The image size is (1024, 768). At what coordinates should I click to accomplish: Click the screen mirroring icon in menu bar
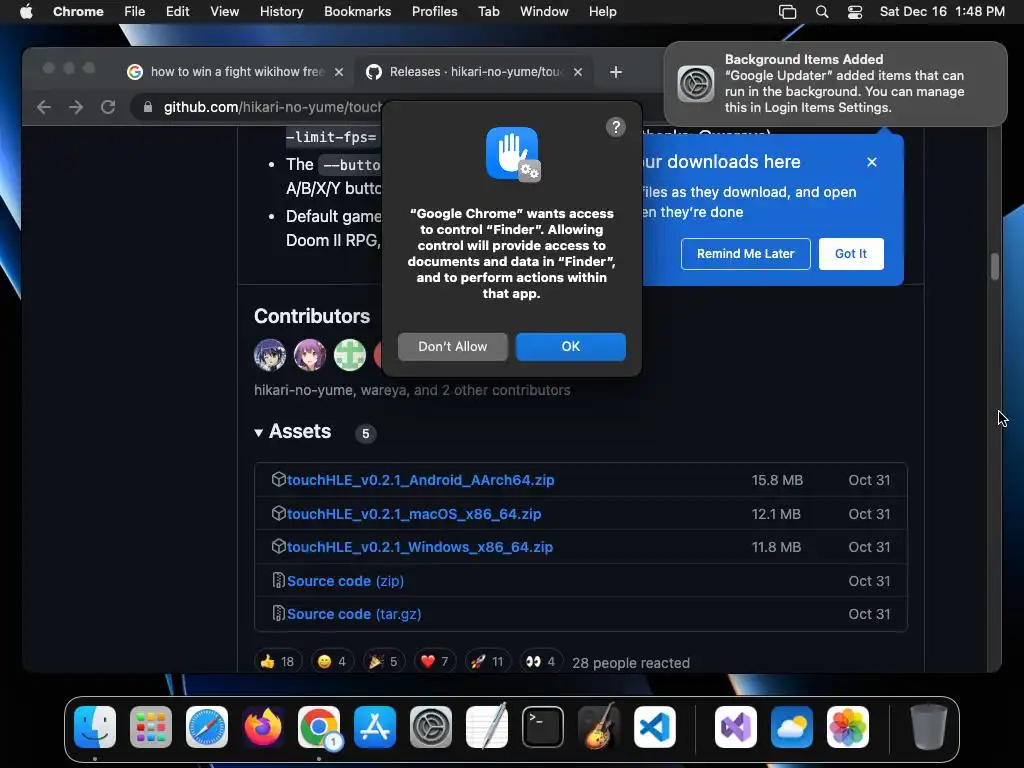tap(788, 12)
